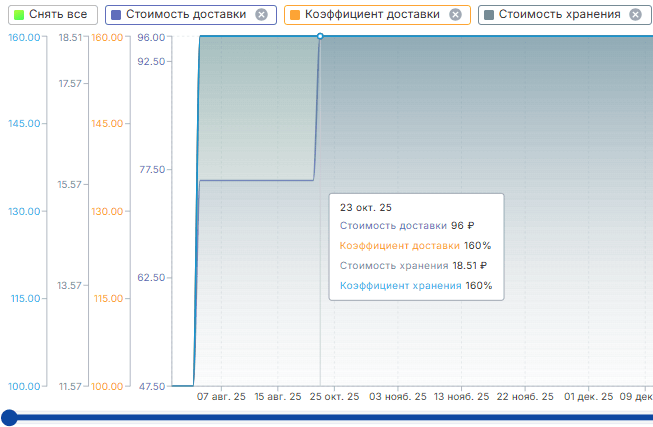Click the green swatch on Снять все

[x=19, y=15]
